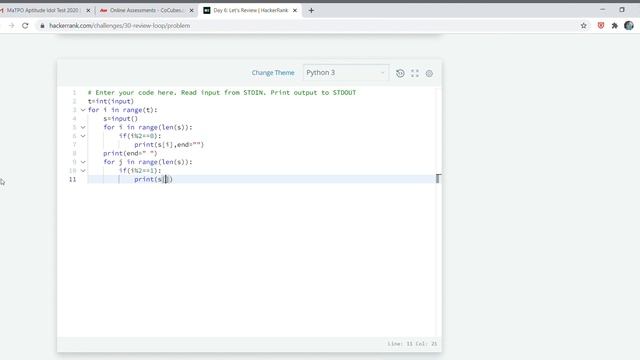
Task: Click the 's=input()' code line
Action: (120, 119)
